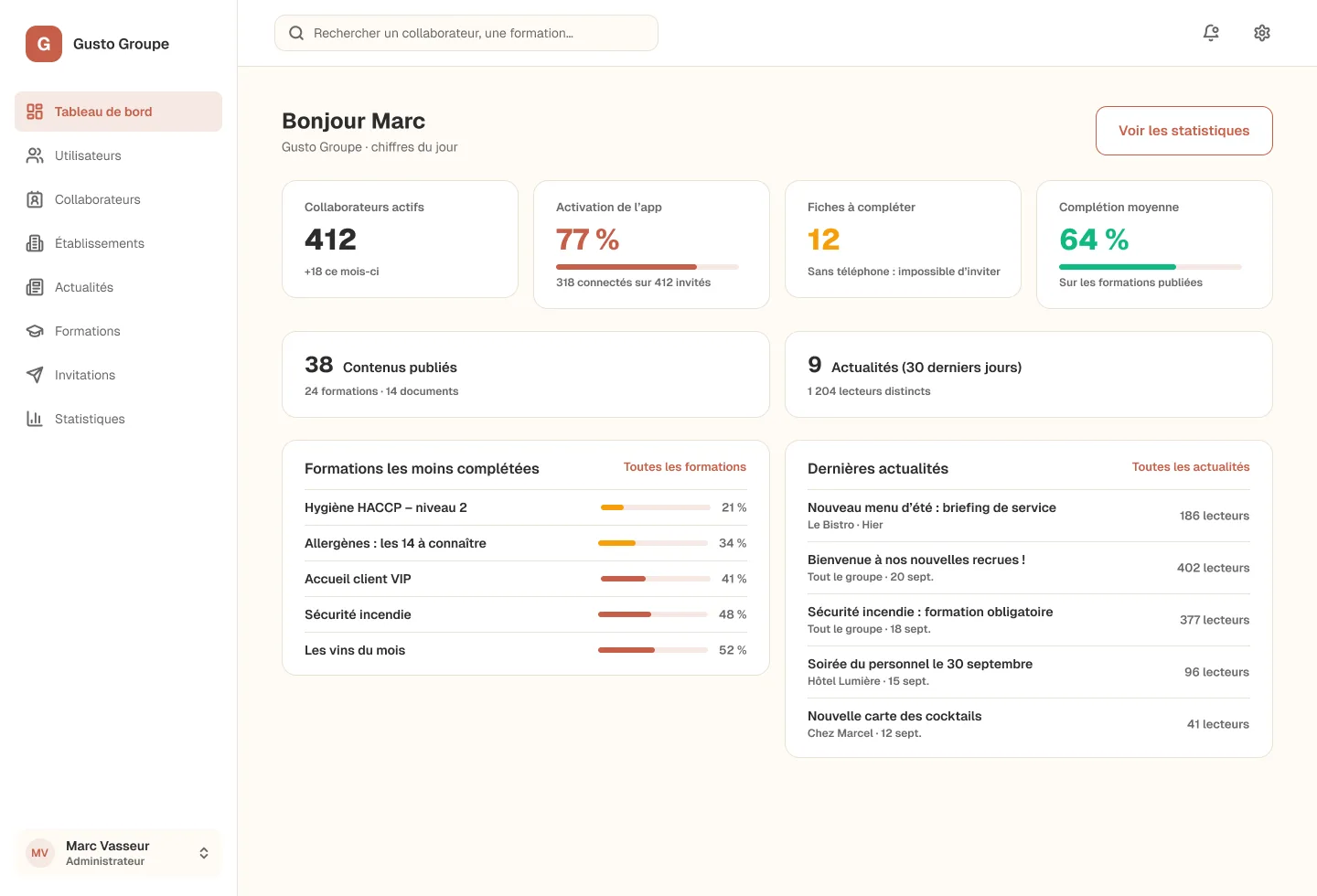The width and height of the screenshot is (1317, 896).
Task: Click the 77 % activation value
Action: [x=588, y=240]
